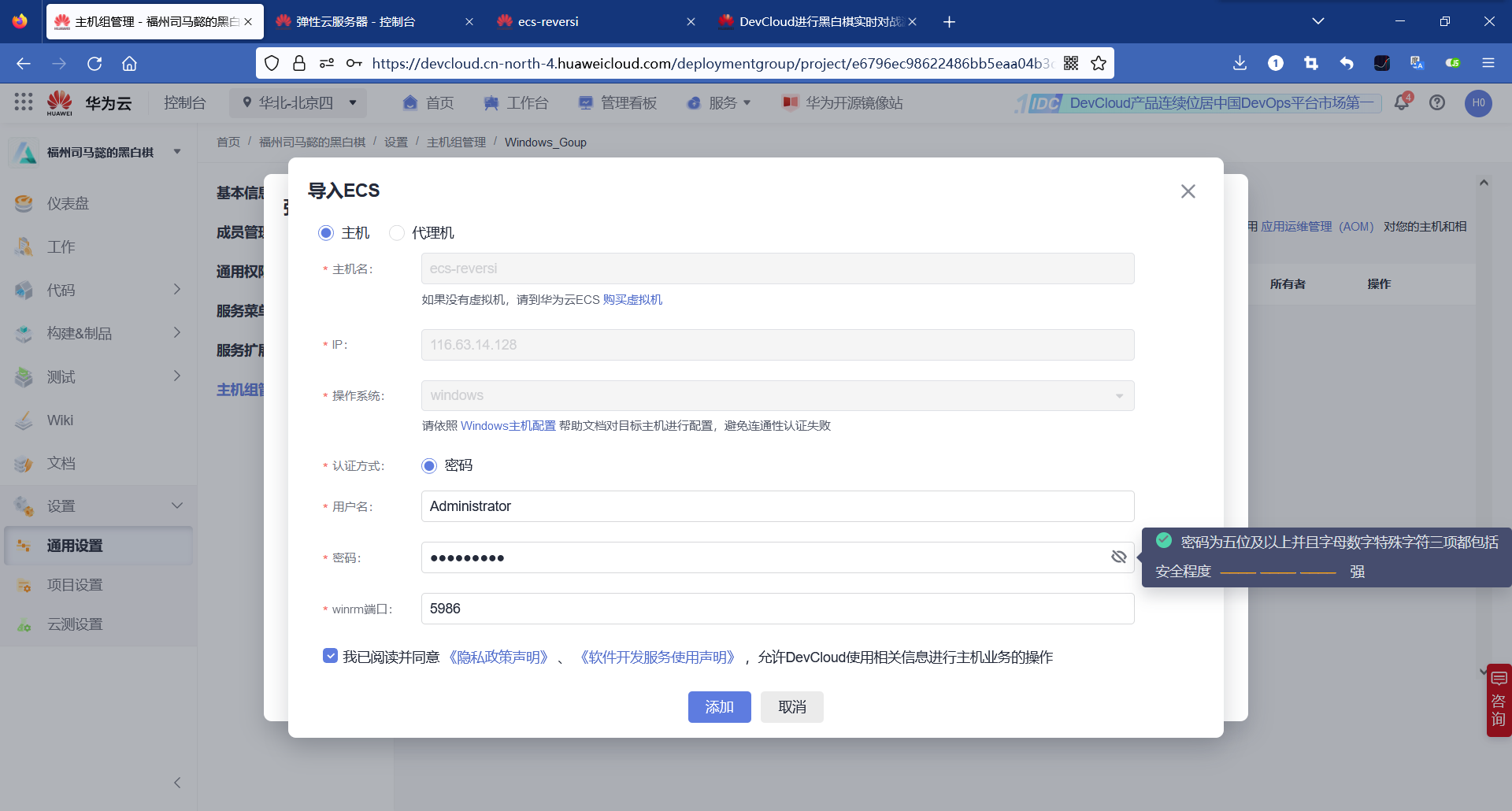Open the user account avatar
The width and height of the screenshot is (1512, 811).
[1478, 103]
